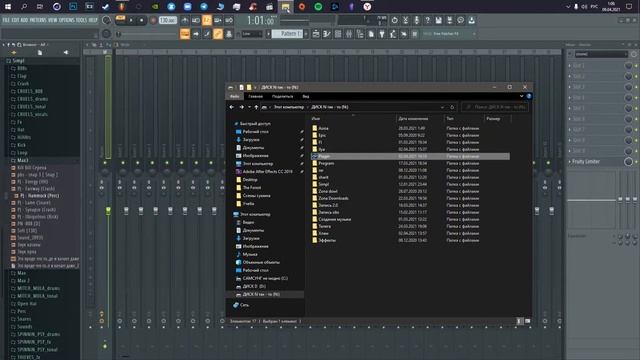Open the mixer preset (none) dropdown
The height and width of the screenshot is (360, 640).
click(x=601, y=54)
